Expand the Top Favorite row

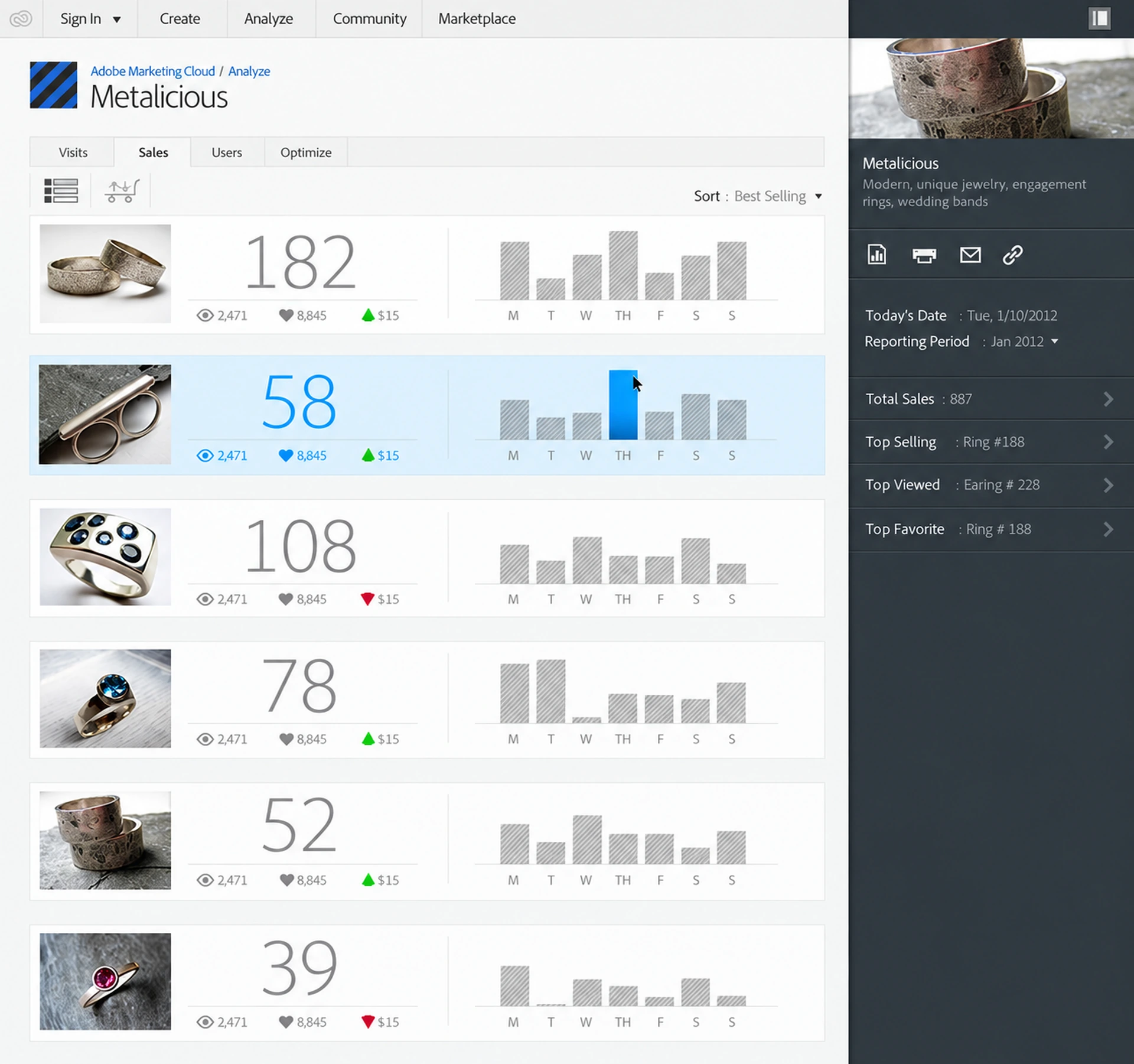[991, 529]
